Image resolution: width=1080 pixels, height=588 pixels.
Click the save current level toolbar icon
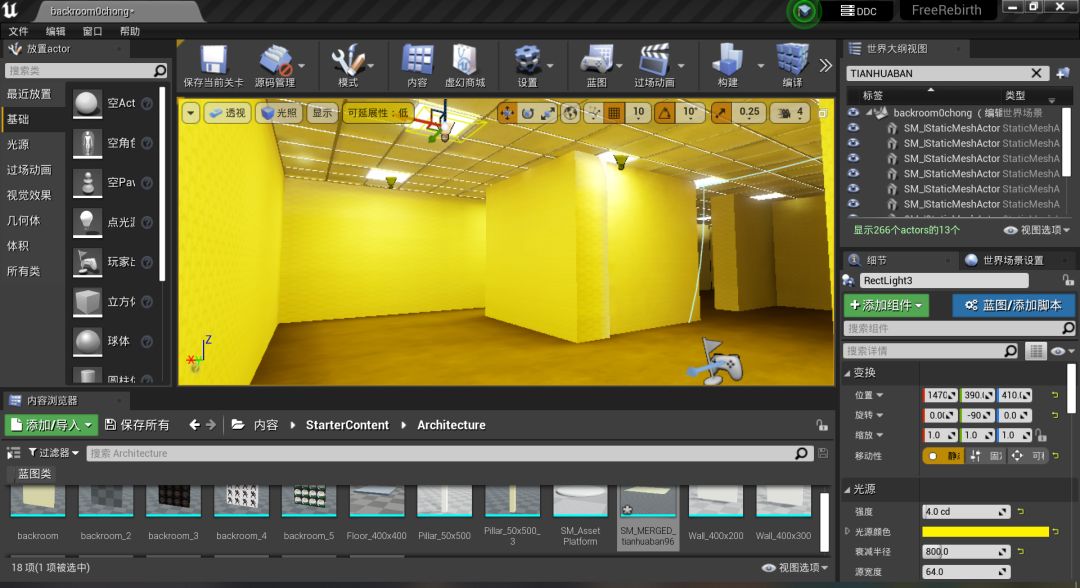[x=214, y=60]
